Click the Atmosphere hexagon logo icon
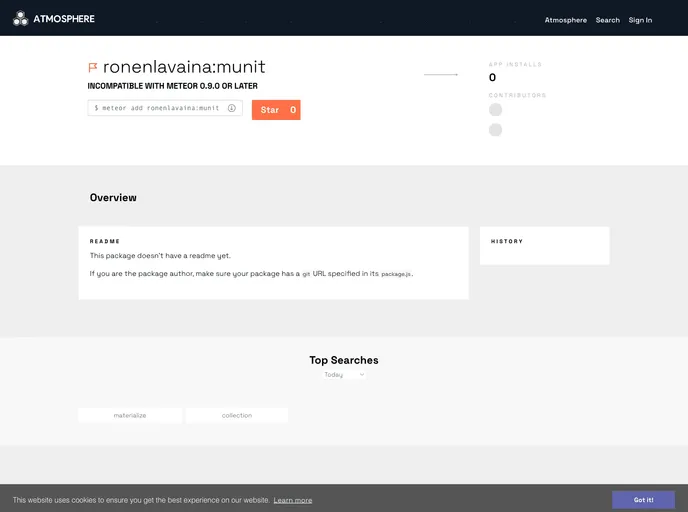The image size is (688, 512). (x=20, y=18)
